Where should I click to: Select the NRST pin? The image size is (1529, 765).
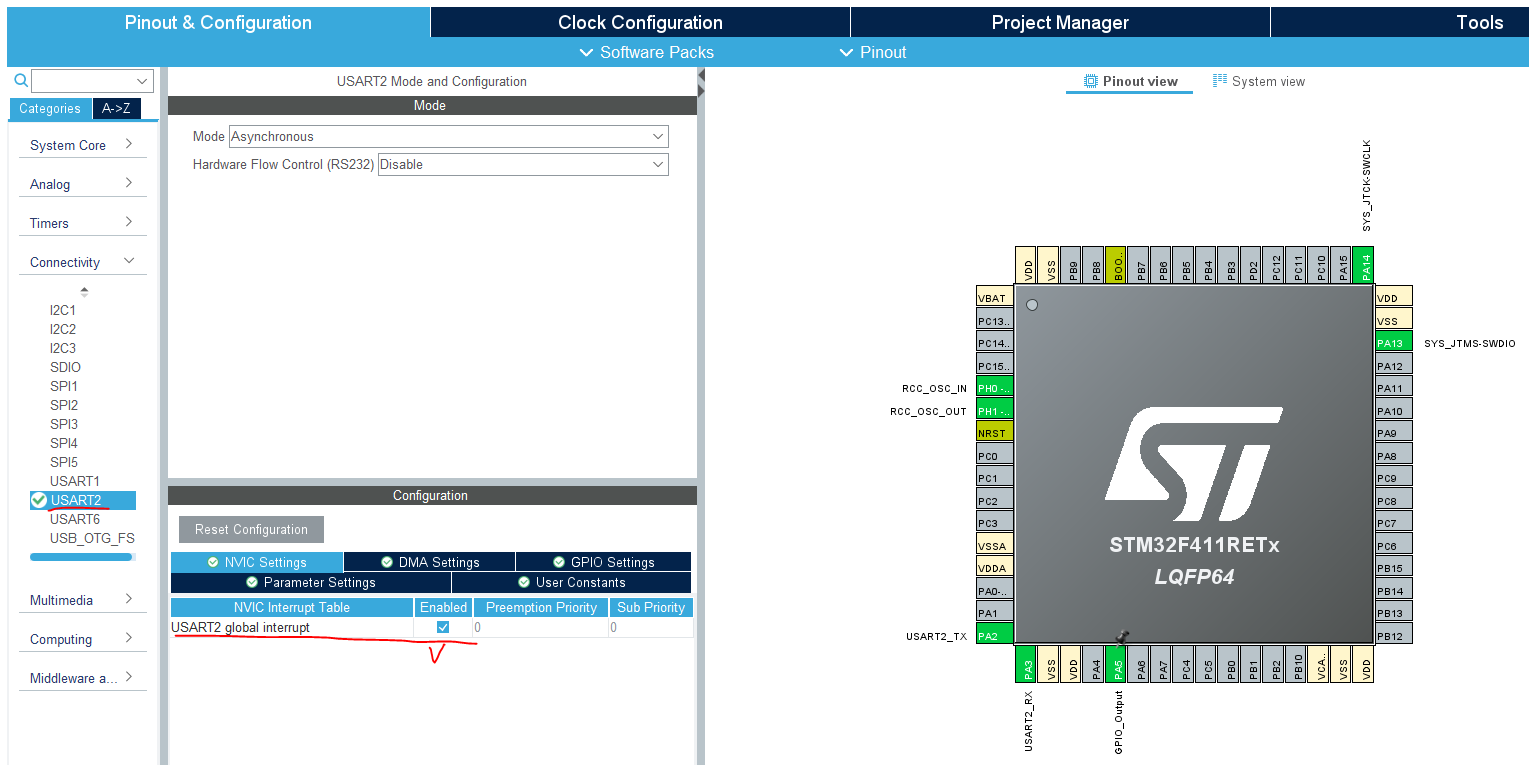pyautogui.click(x=995, y=433)
